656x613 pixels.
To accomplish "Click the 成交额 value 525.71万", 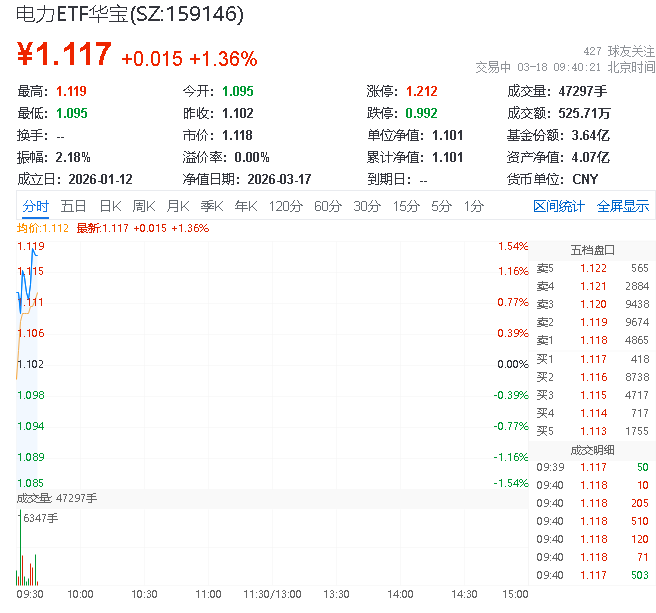I will coord(584,113).
